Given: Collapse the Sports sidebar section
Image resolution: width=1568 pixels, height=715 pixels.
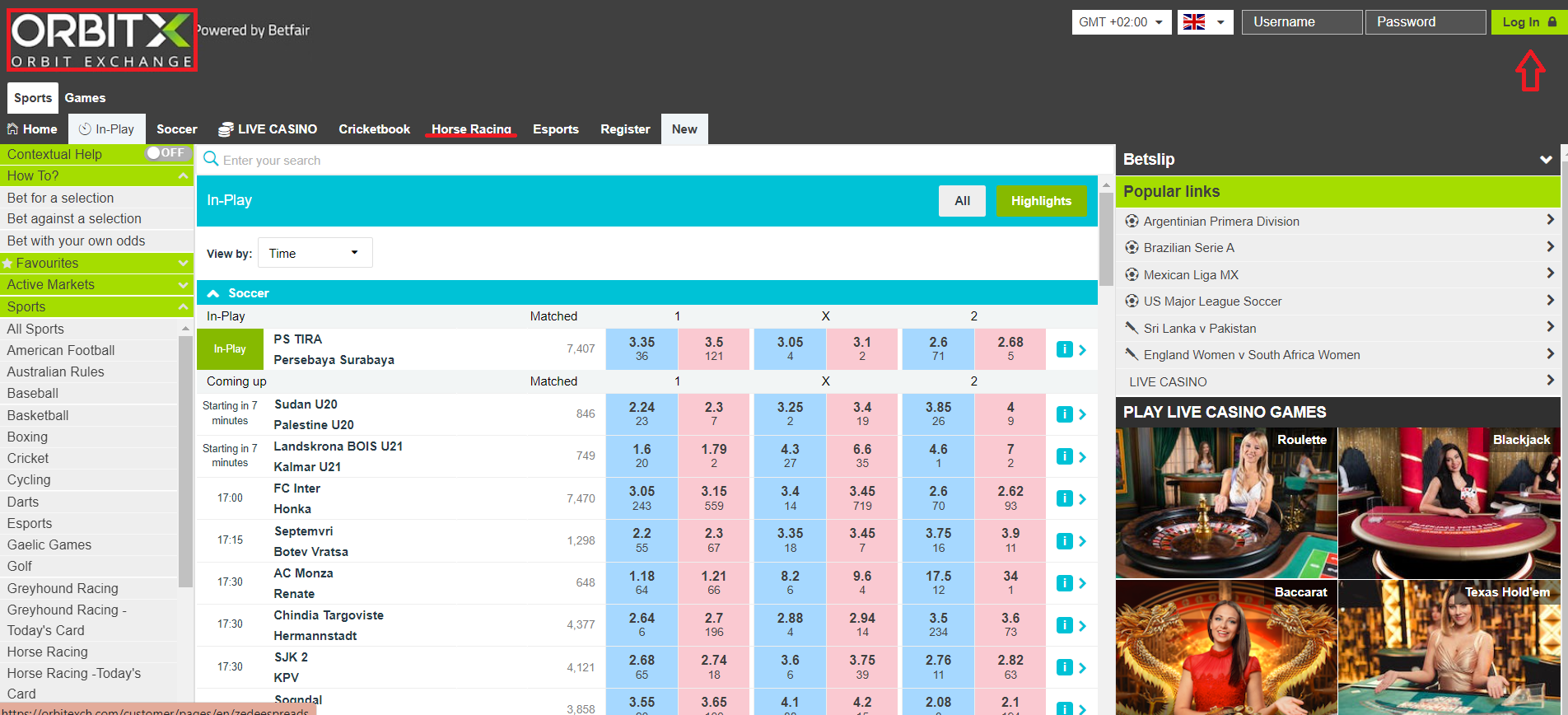Looking at the screenshot, I should click(x=183, y=306).
